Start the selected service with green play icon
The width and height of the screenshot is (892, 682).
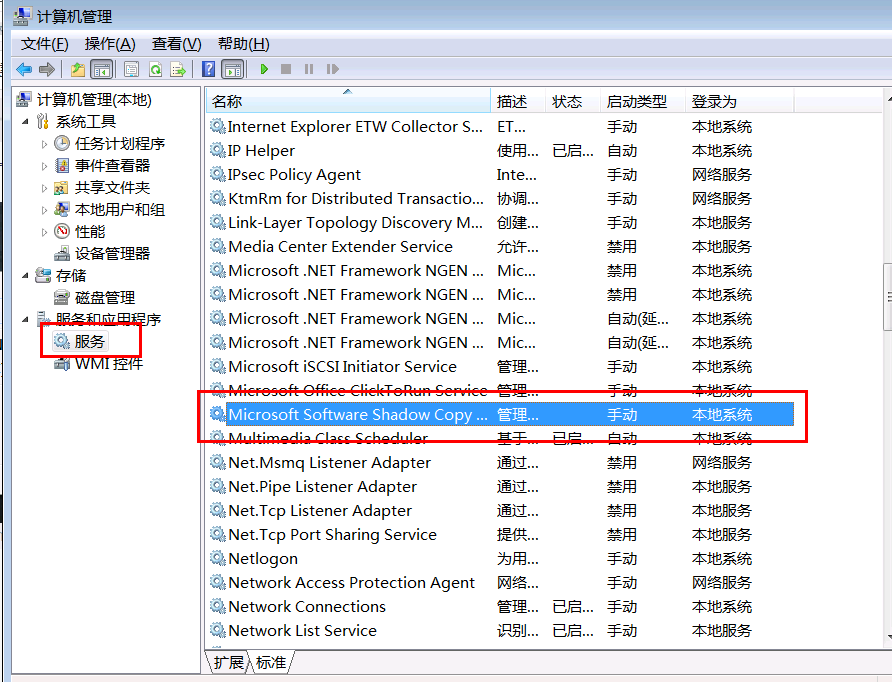click(x=264, y=69)
